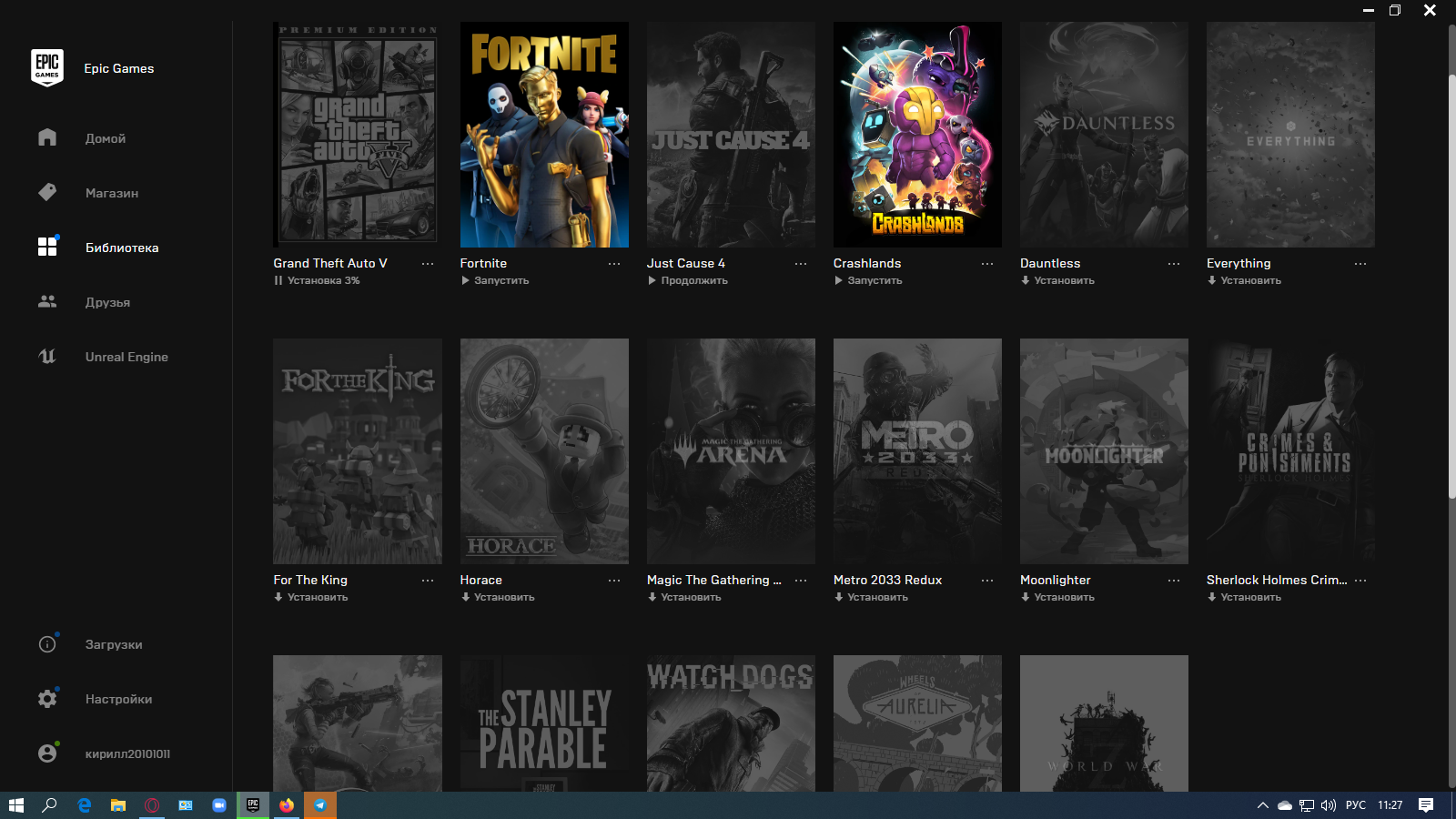Click the Metro 2033 Redux cover
This screenshot has height=819, width=1456.
click(917, 451)
